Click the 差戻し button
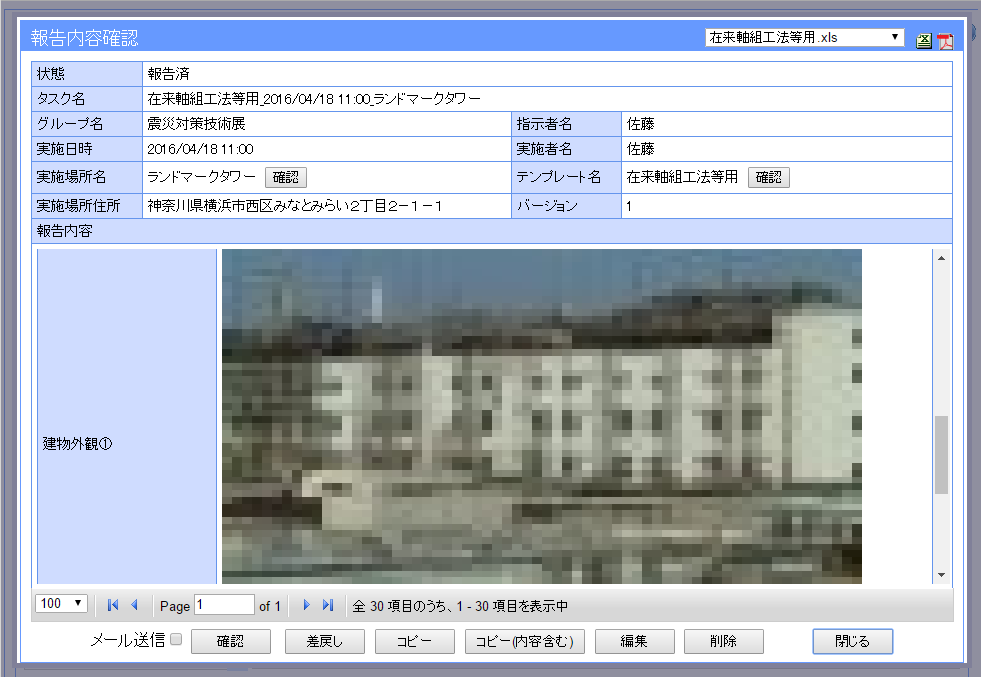The height and width of the screenshot is (677, 981). (x=325, y=641)
